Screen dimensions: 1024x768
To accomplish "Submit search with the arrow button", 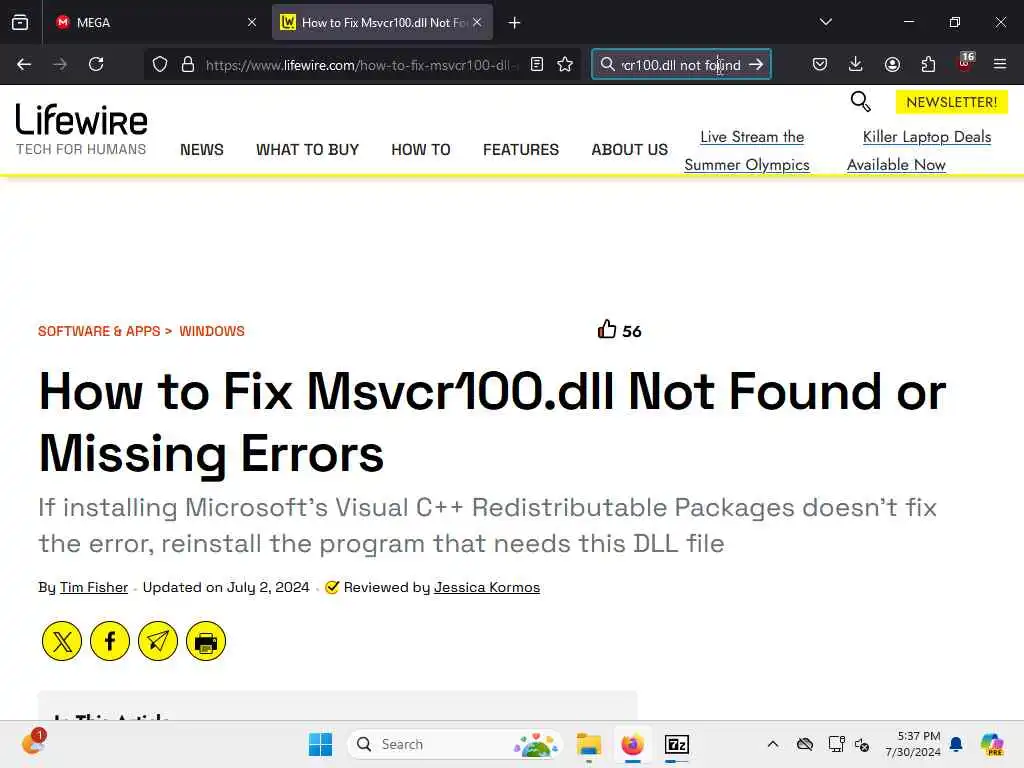I will 756,65.
